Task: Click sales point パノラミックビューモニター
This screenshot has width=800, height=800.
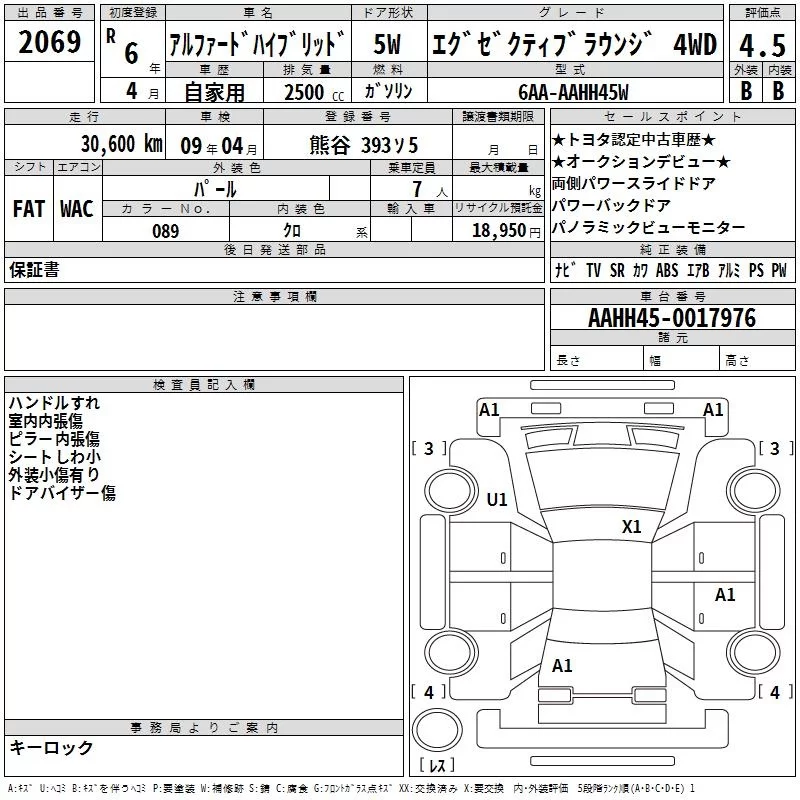Action: (x=648, y=227)
